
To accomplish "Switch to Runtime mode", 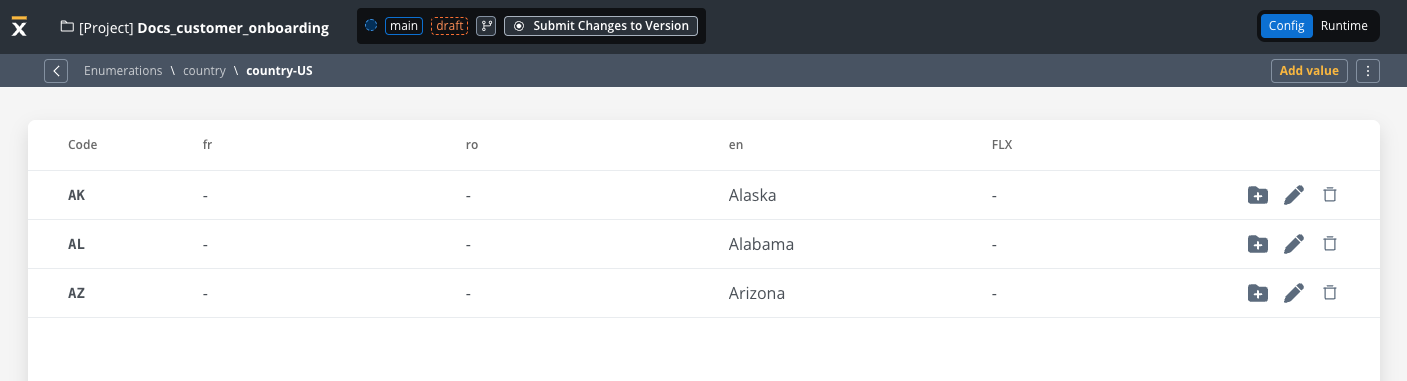I will [x=1344, y=26].
